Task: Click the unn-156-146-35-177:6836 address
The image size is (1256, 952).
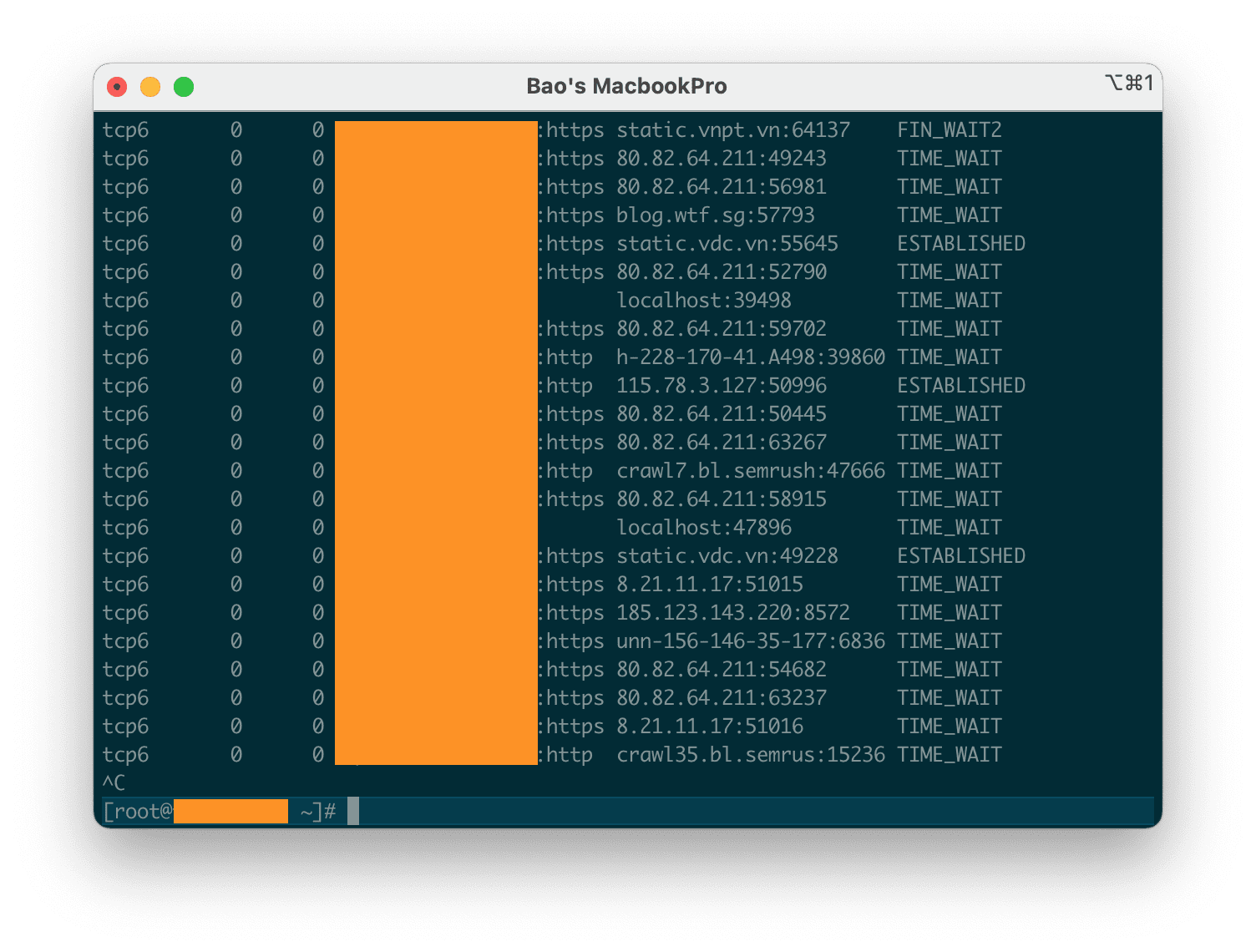Action: (751, 641)
